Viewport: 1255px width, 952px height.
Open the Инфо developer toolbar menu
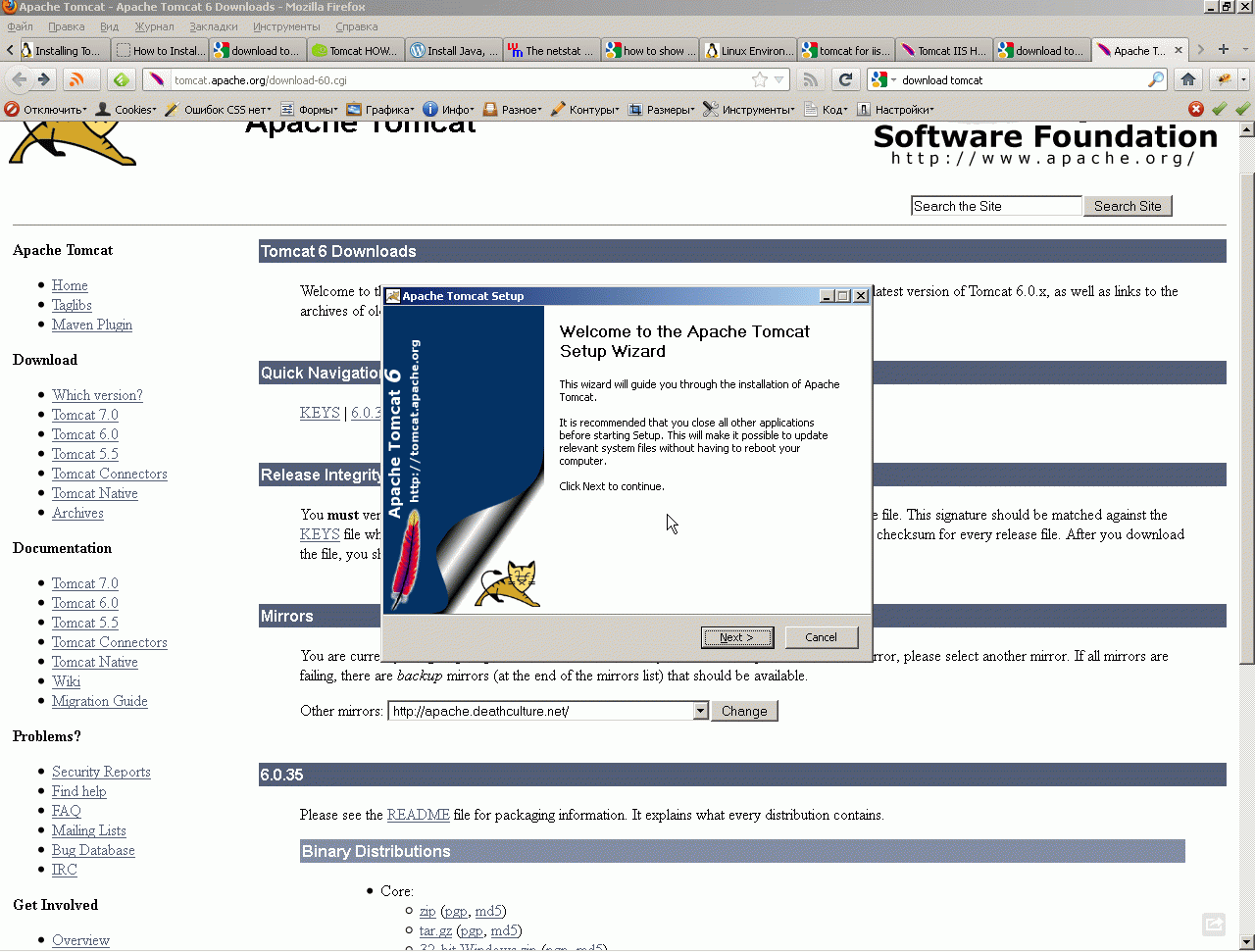click(448, 109)
